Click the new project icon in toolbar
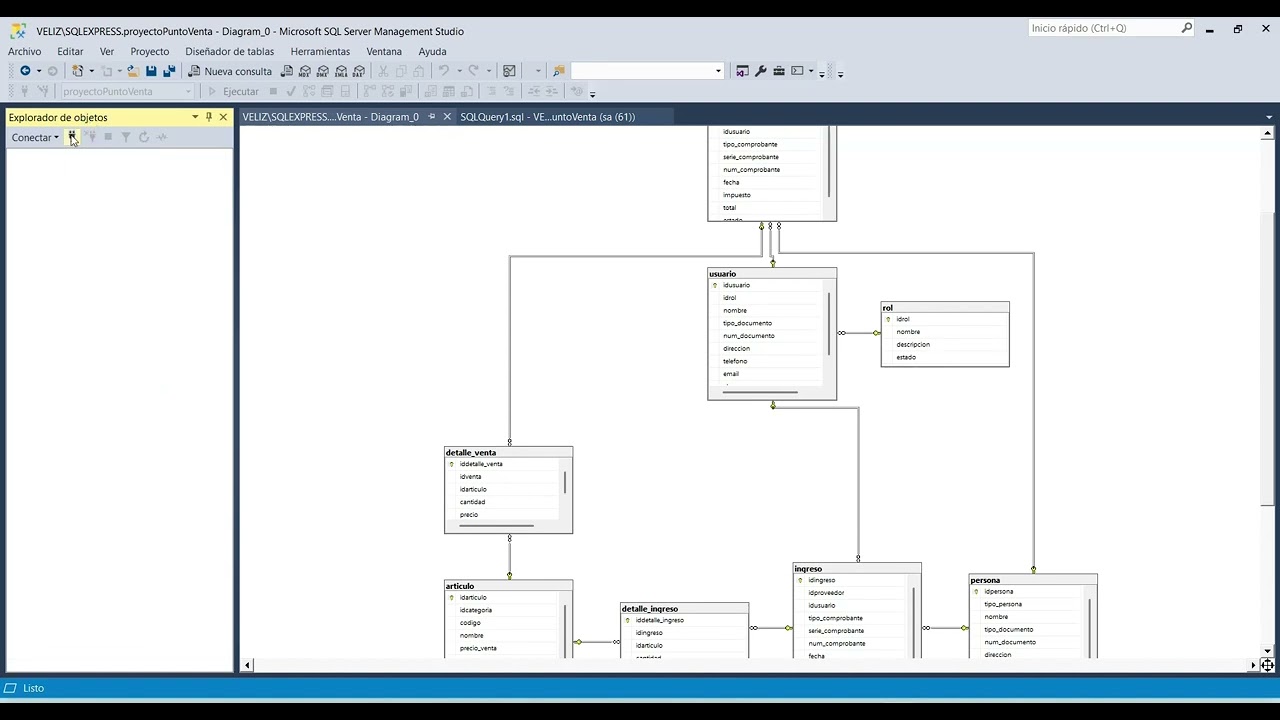 click(x=77, y=71)
